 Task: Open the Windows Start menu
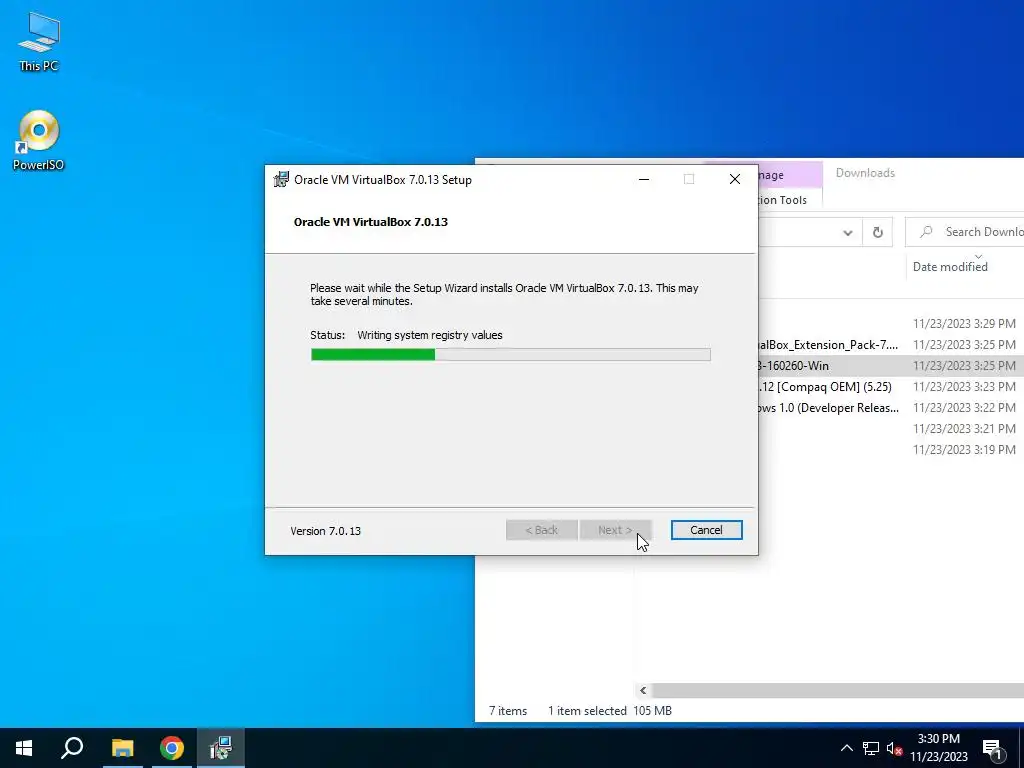click(24, 748)
